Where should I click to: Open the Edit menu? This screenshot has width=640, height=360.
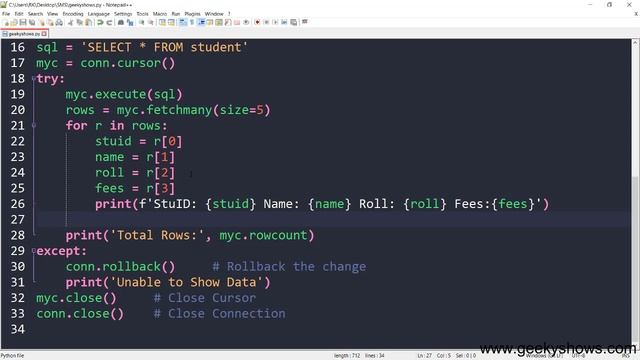pos(19,13)
